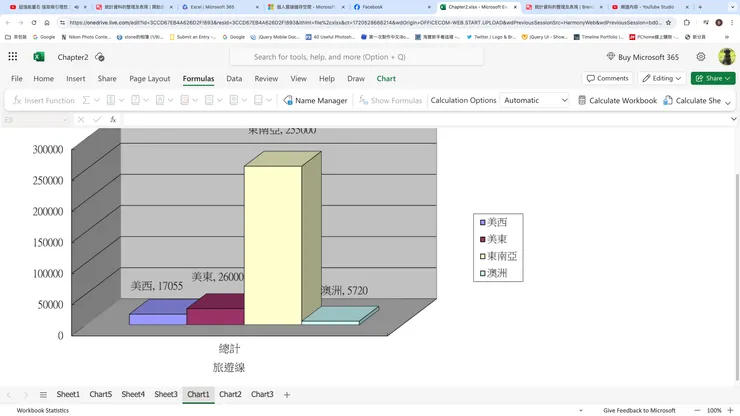Switch to the Page Layout tab

pos(150,78)
